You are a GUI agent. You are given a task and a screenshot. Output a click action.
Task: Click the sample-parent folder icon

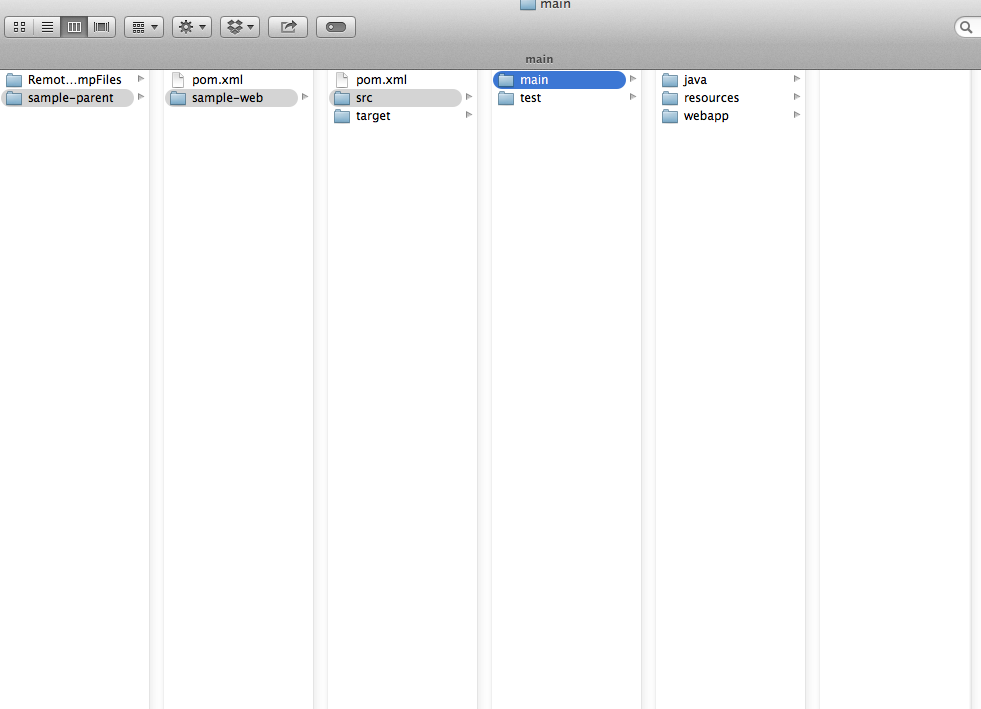coord(14,98)
